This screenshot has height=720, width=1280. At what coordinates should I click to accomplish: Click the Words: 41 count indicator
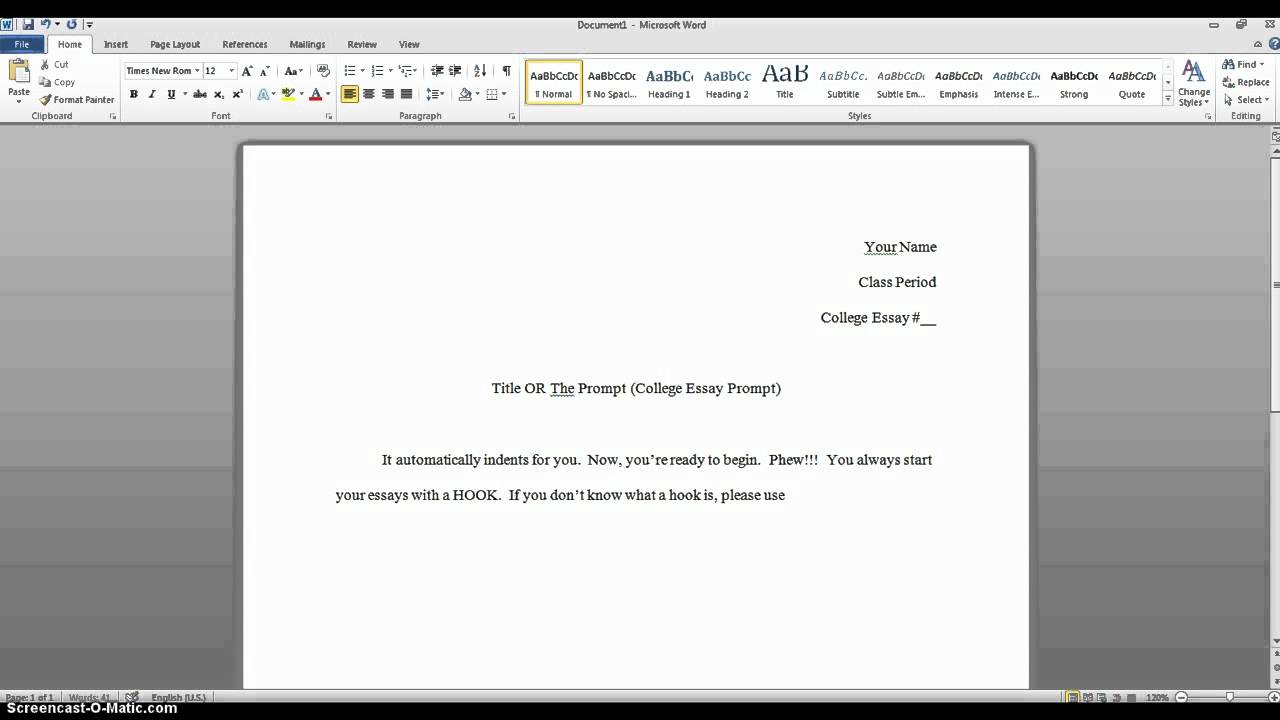[x=88, y=697]
